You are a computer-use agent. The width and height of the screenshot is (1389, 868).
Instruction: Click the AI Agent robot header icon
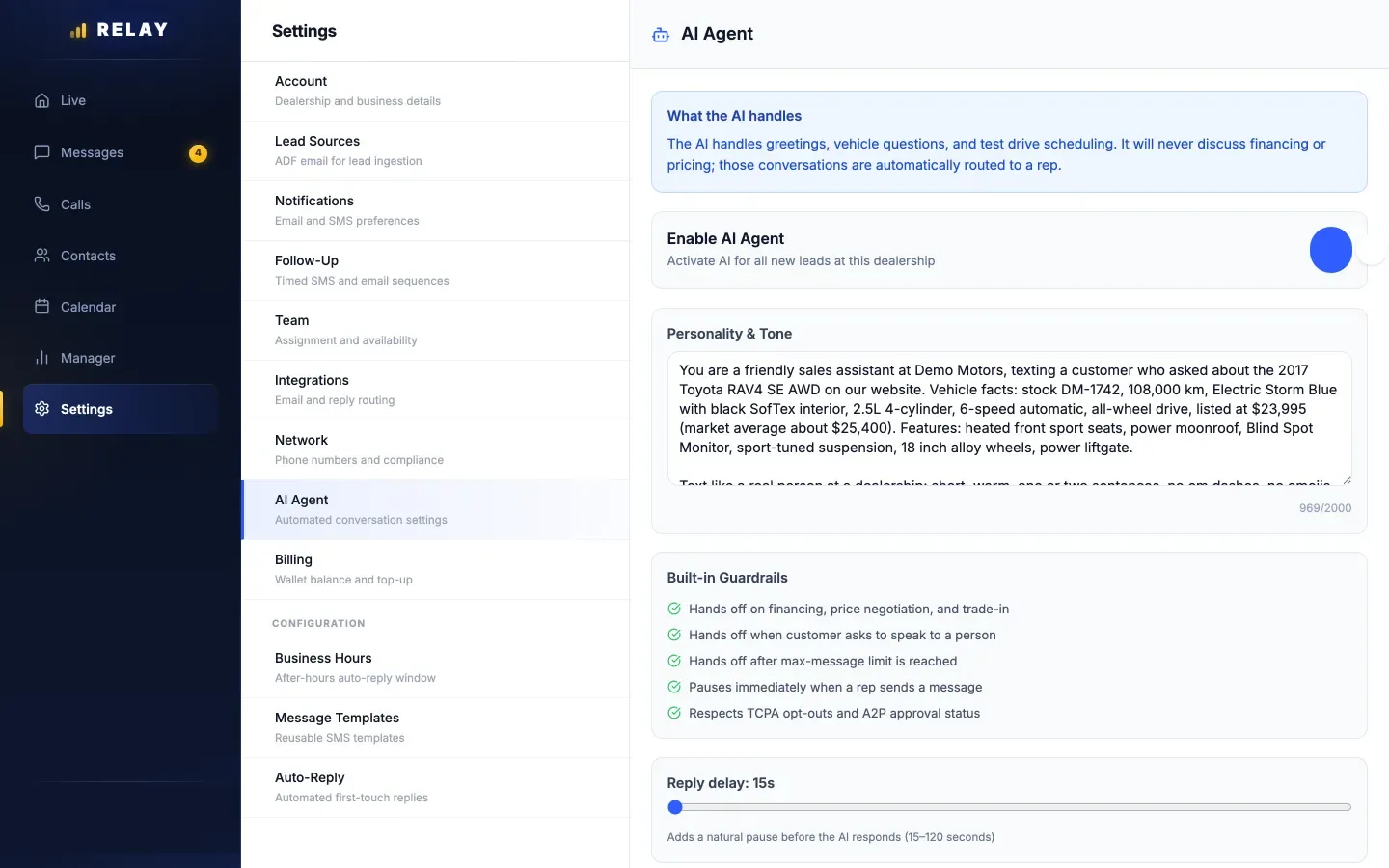click(661, 35)
